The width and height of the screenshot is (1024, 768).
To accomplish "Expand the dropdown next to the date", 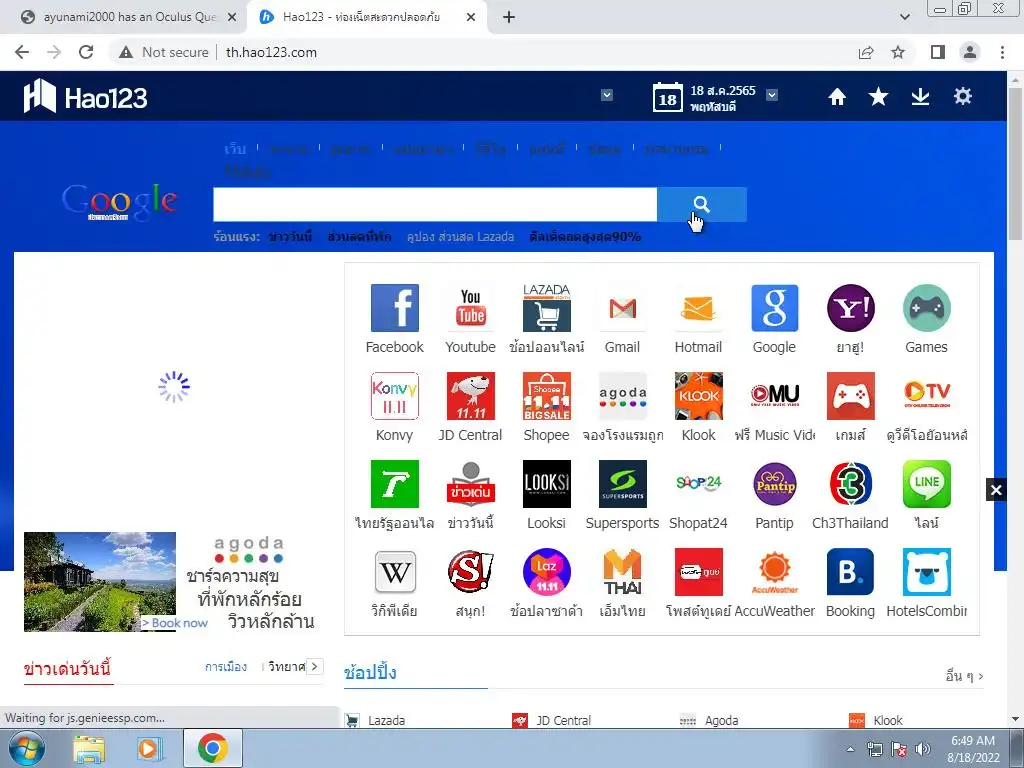I will 772,95.
